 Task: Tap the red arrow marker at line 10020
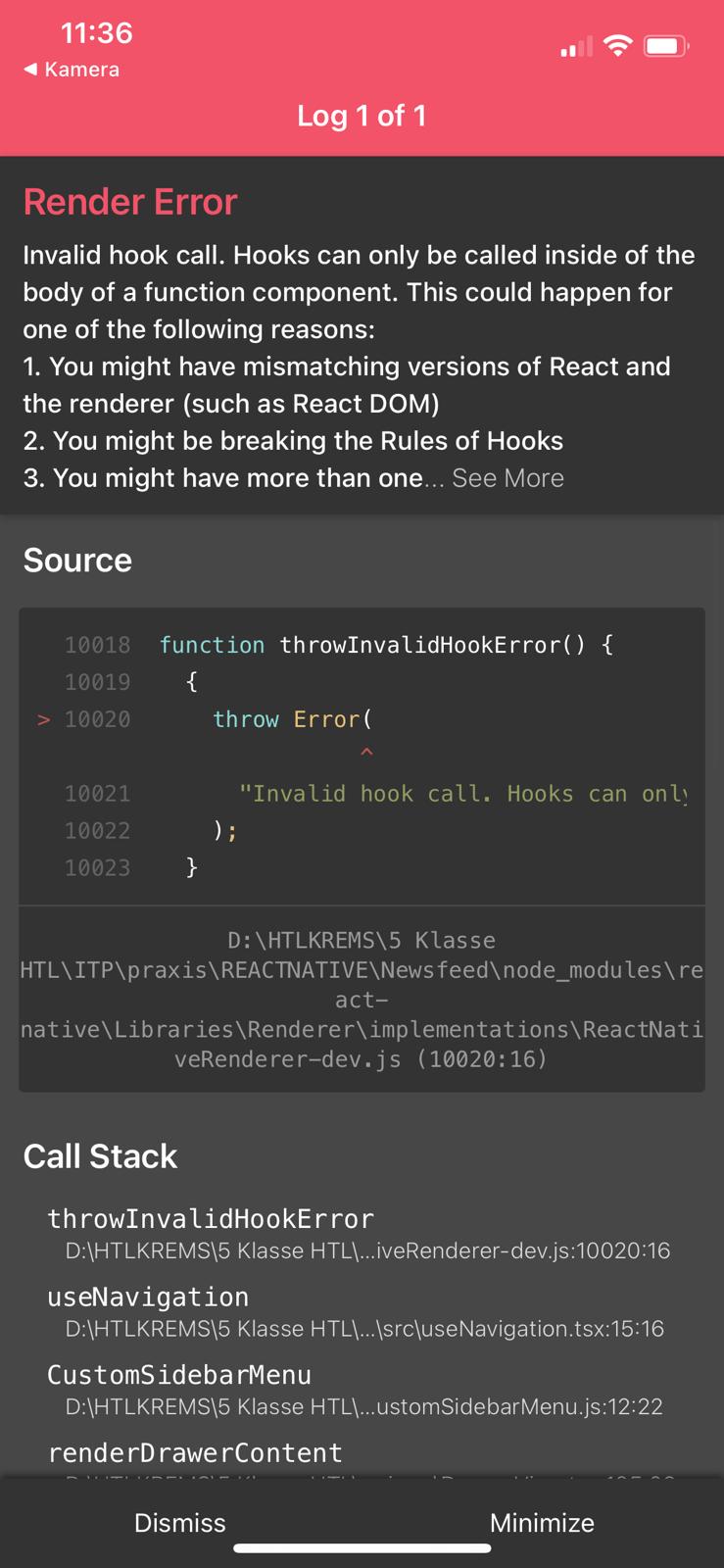point(43,719)
